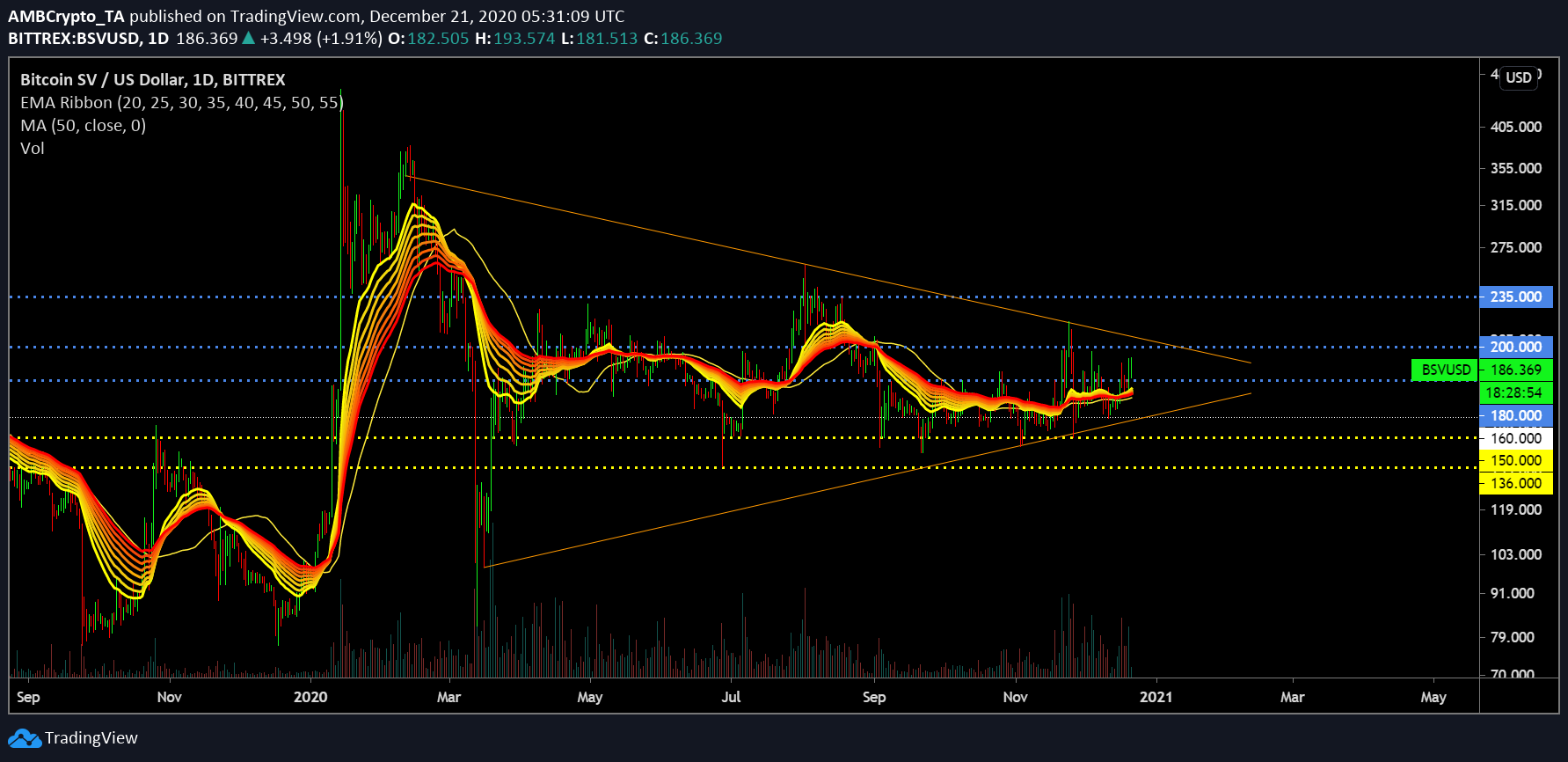Click the 18:28:54 countdown label
The width and height of the screenshot is (1568, 762).
pyautogui.click(x=1516, y=392)
